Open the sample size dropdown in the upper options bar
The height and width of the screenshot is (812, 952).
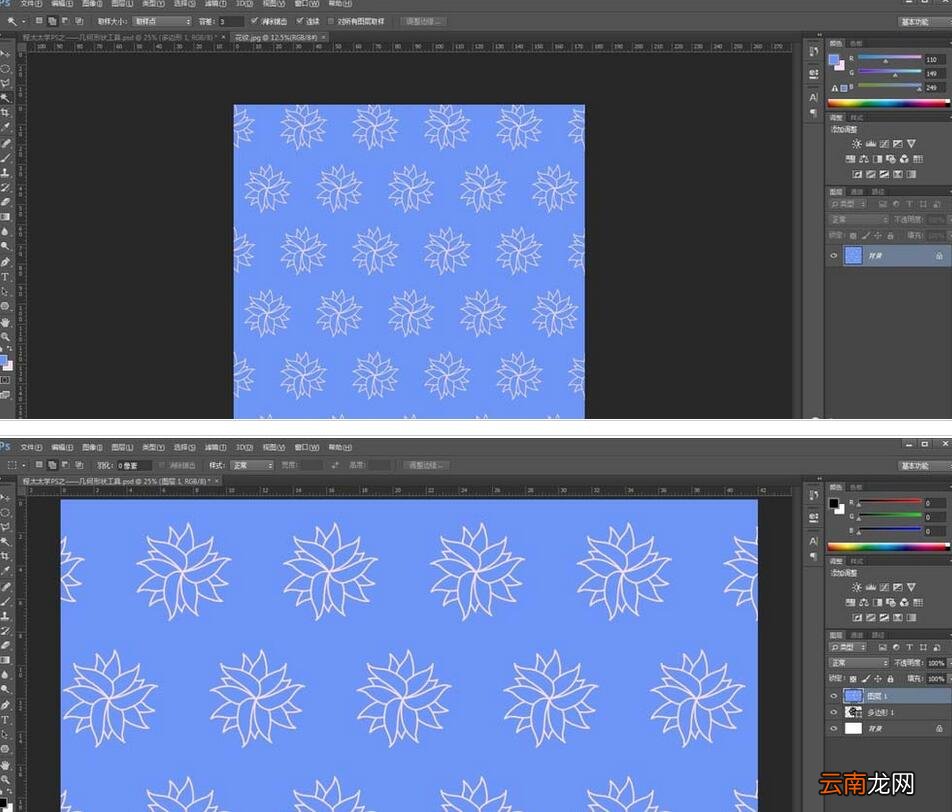click(x=162, y=21)
